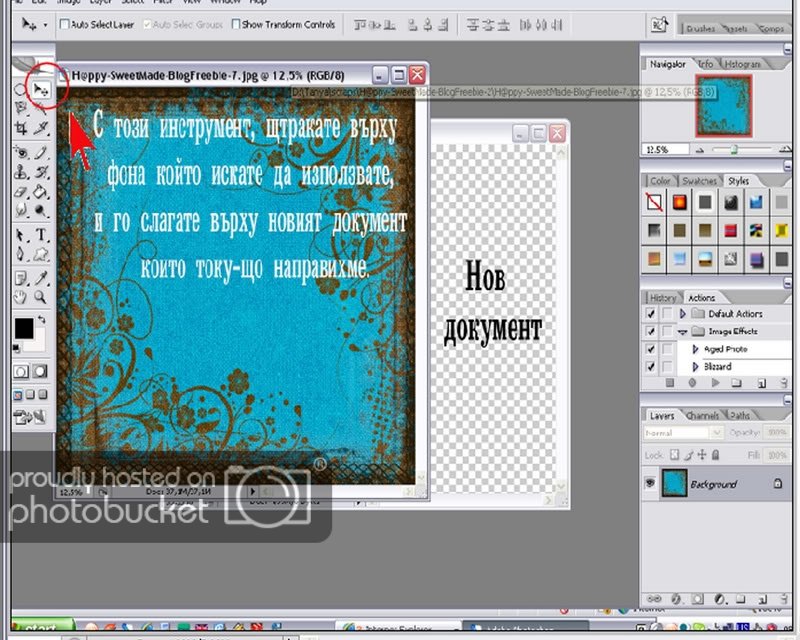This screenshot has width=800, height=640.
Task: Click Play selection in Actions panel
Action: coord(715,382)
